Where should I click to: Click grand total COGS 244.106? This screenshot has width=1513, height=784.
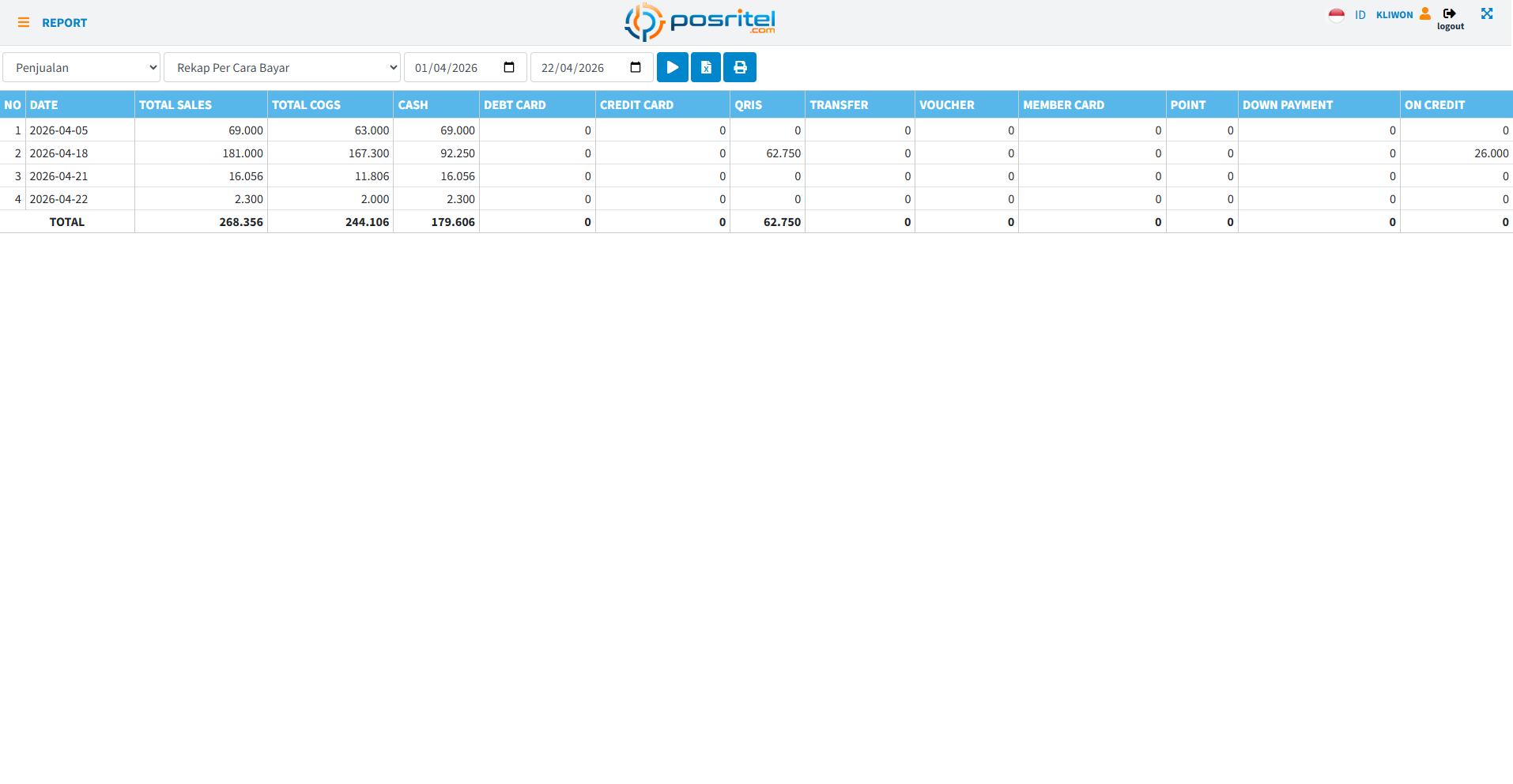[368, 222]
